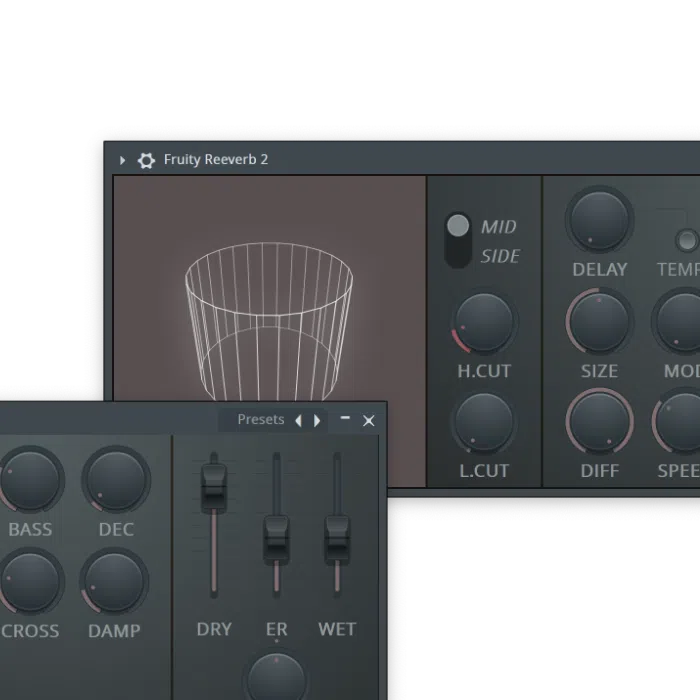This screenshot has height=700, width=700.
Task: Open the Presets menu in front window
Action: pyautogui.click(x=261, y=420)
